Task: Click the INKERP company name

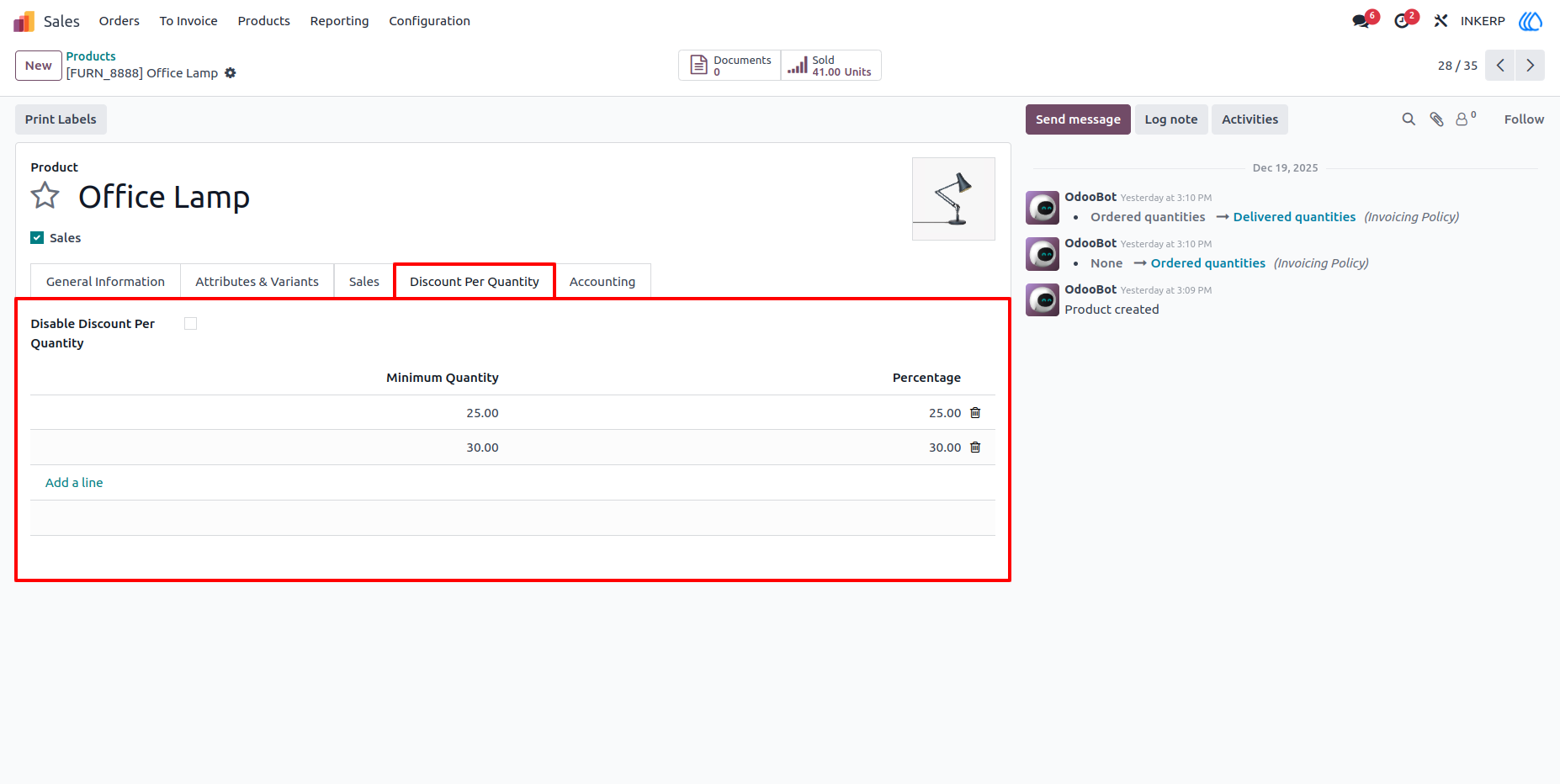Action: pos(1483,21)
